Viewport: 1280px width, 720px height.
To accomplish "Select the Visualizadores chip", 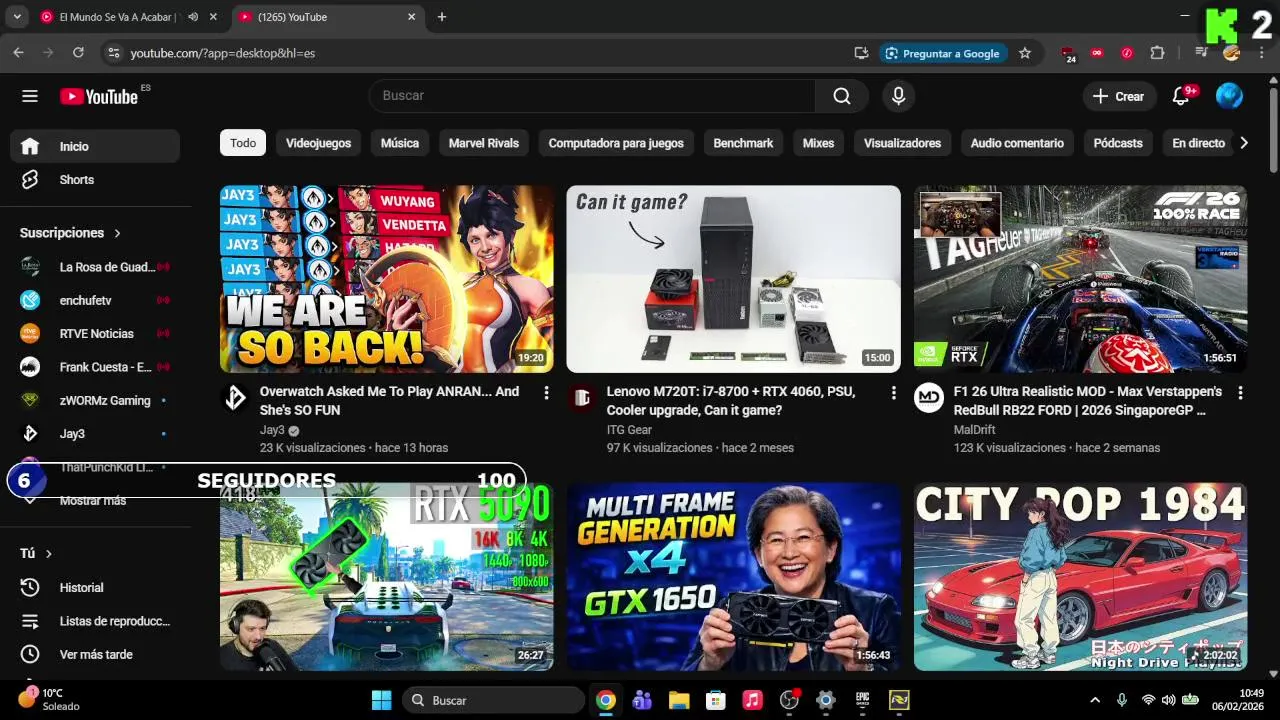I will 902,143.
